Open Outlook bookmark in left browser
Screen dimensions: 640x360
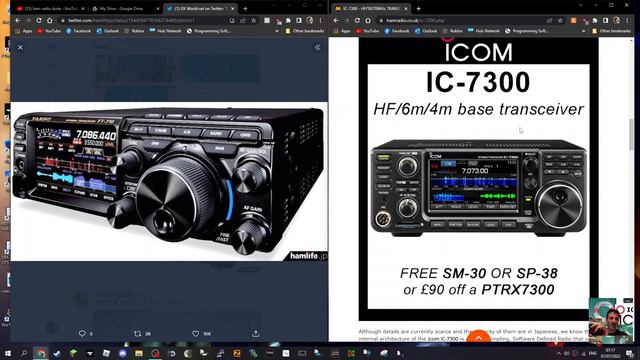[x=107, y=31]
